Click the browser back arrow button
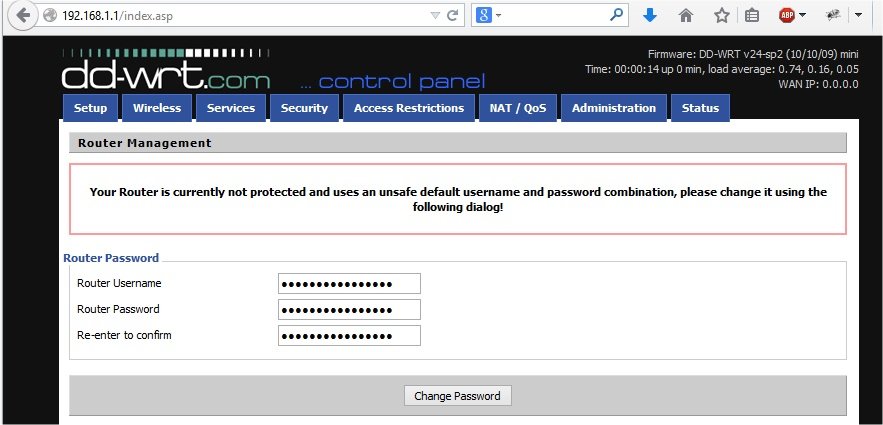This screenshot has height=425, width=883. tap(22, 16)
